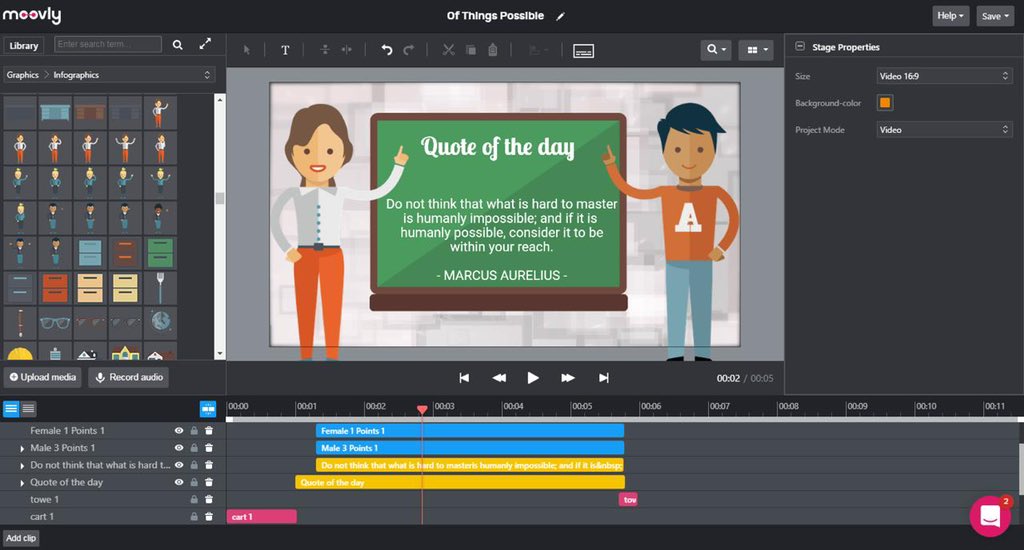
Task: Click the undo arrow icon
Action: click(x=387, y=50)
